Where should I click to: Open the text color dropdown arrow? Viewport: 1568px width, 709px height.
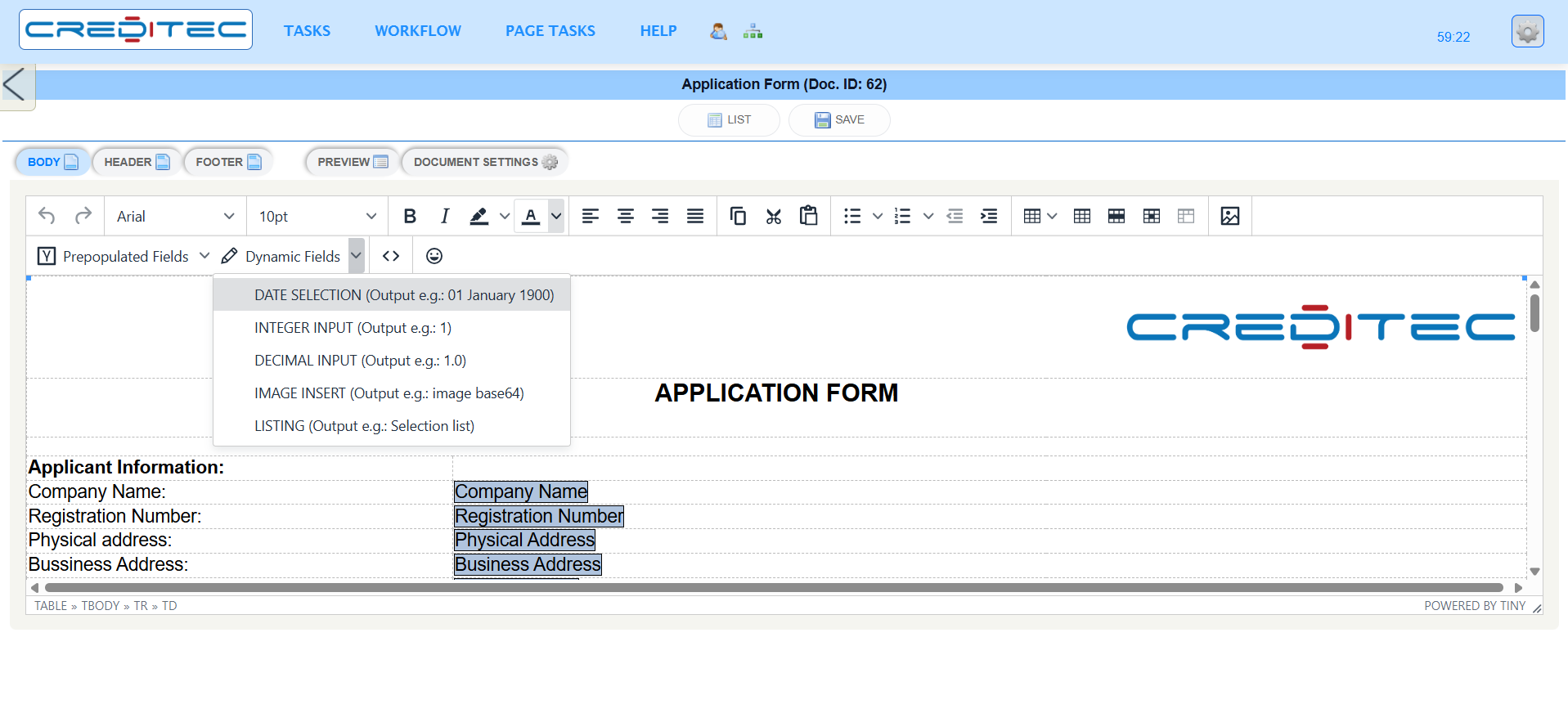(556, 216)
